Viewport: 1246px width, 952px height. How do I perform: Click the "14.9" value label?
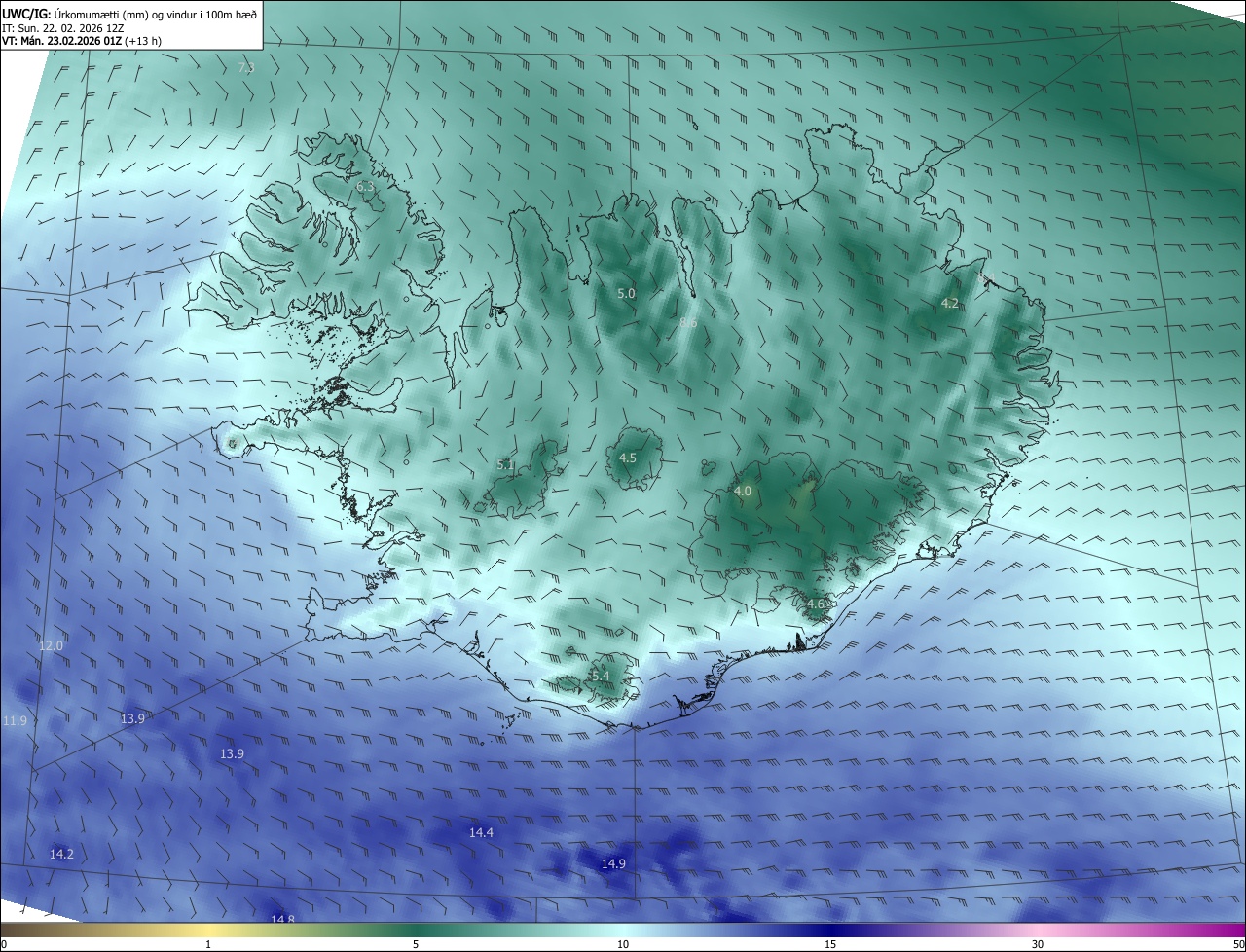(613, 863)
